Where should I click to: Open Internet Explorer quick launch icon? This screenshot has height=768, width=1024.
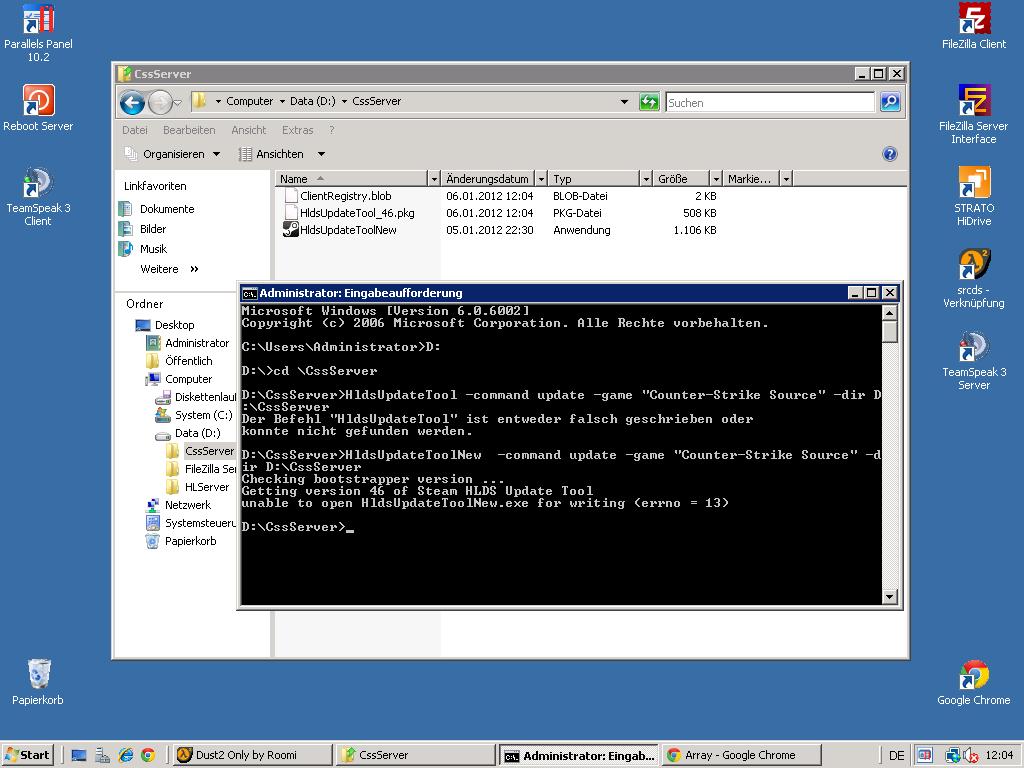pos(126,755)
